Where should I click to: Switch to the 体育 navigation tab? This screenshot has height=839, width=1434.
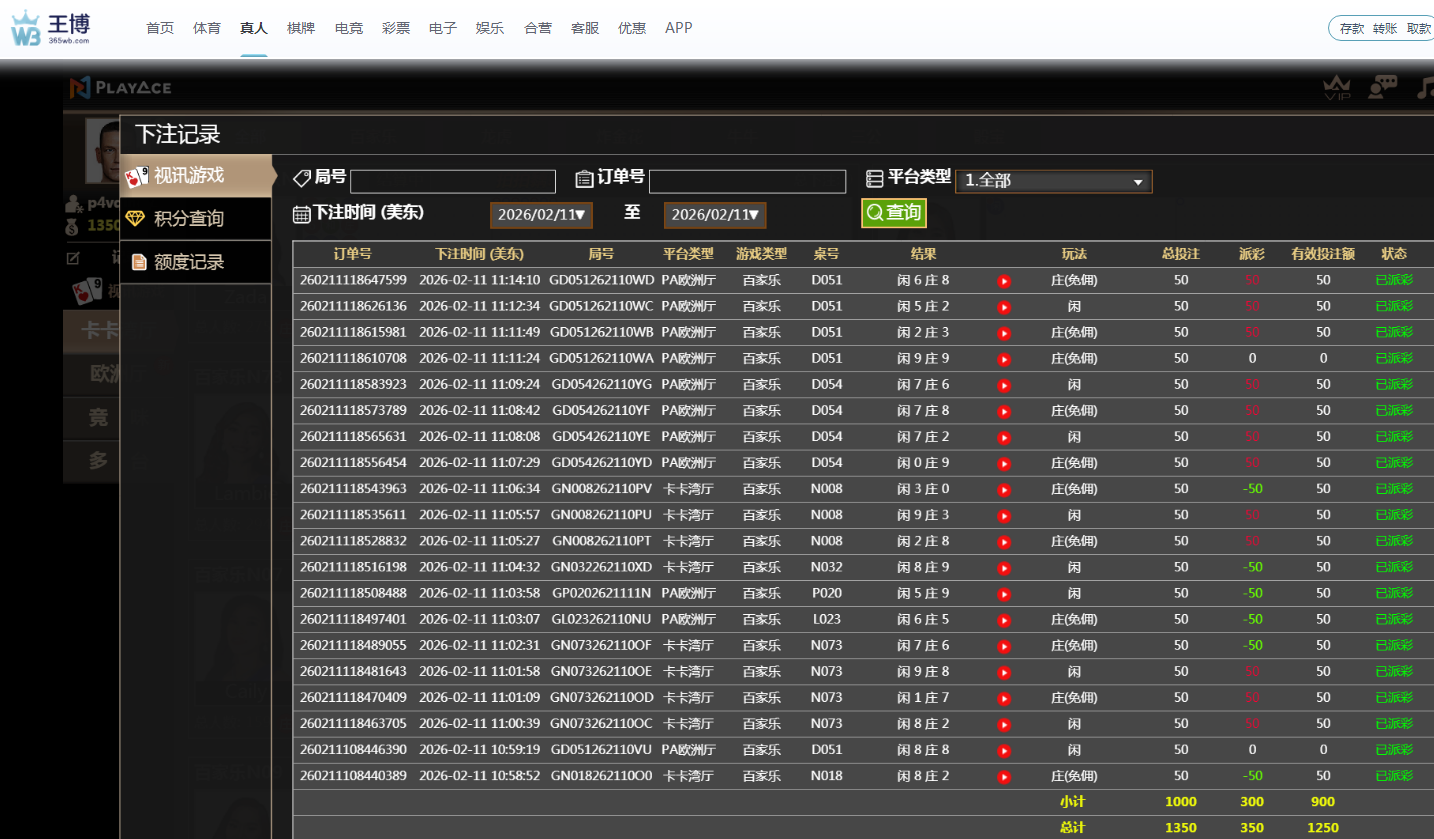(207, 27)
